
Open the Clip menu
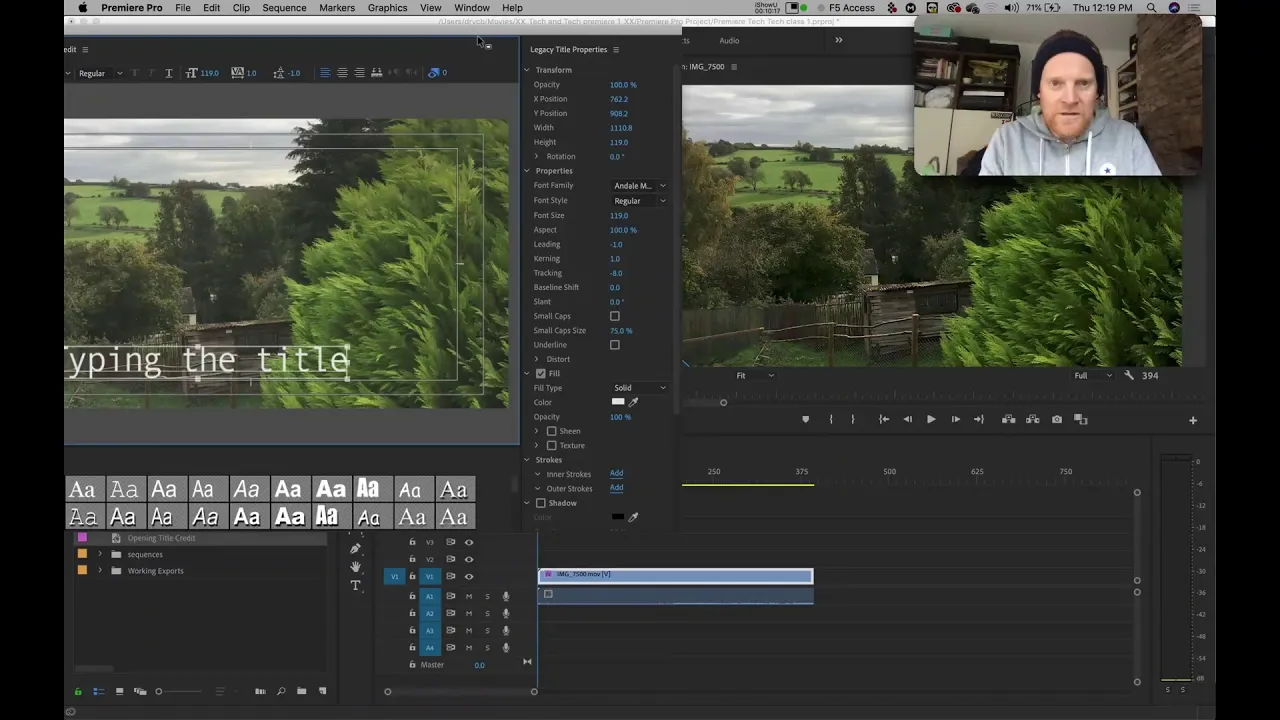click(x=241, y=8)
